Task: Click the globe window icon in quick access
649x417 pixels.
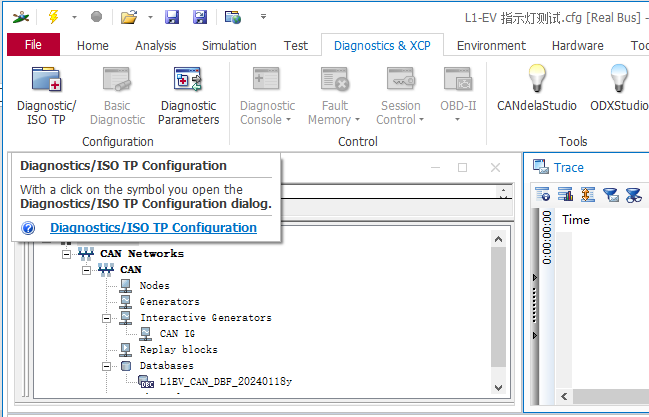Action: pos(233,17)
